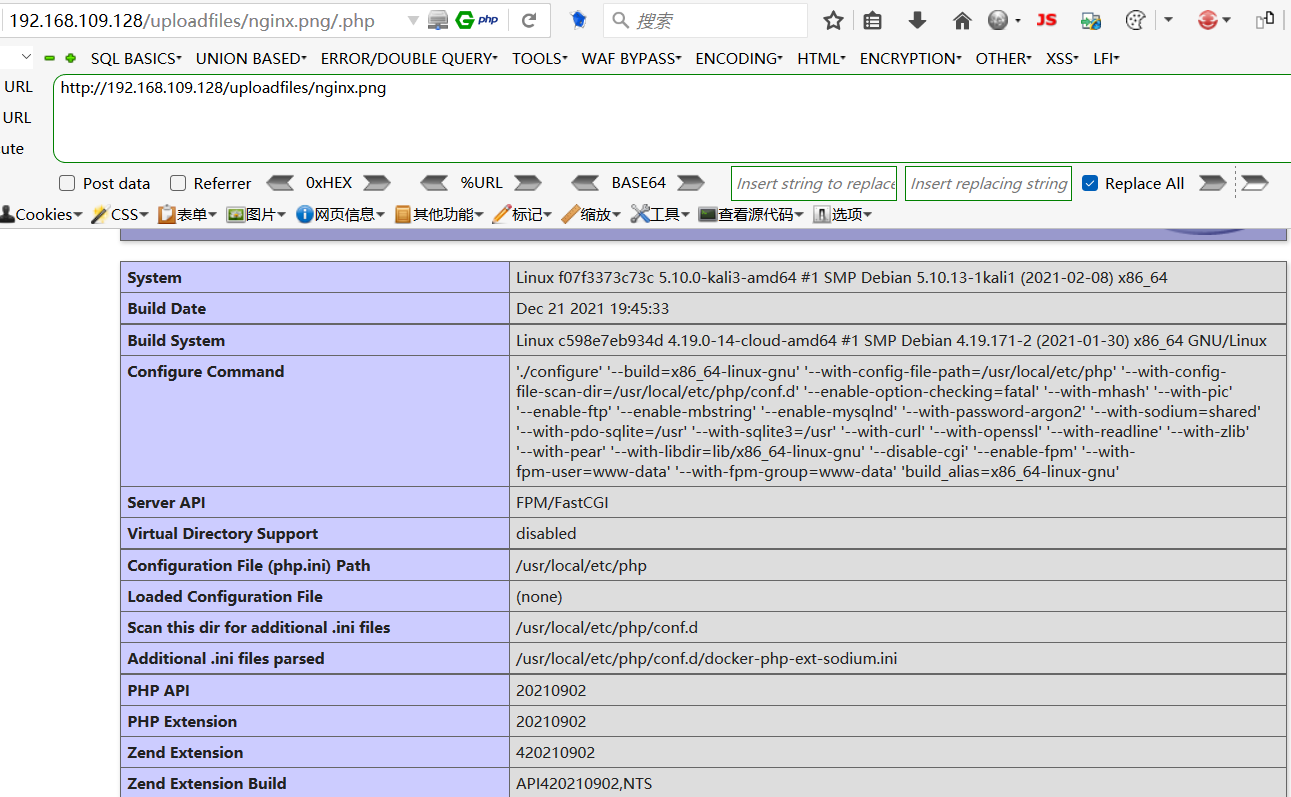This screenshot has height=797, width=1291.
Task: Click the left arrow beside 0xHEX
Action: [281, 183]
